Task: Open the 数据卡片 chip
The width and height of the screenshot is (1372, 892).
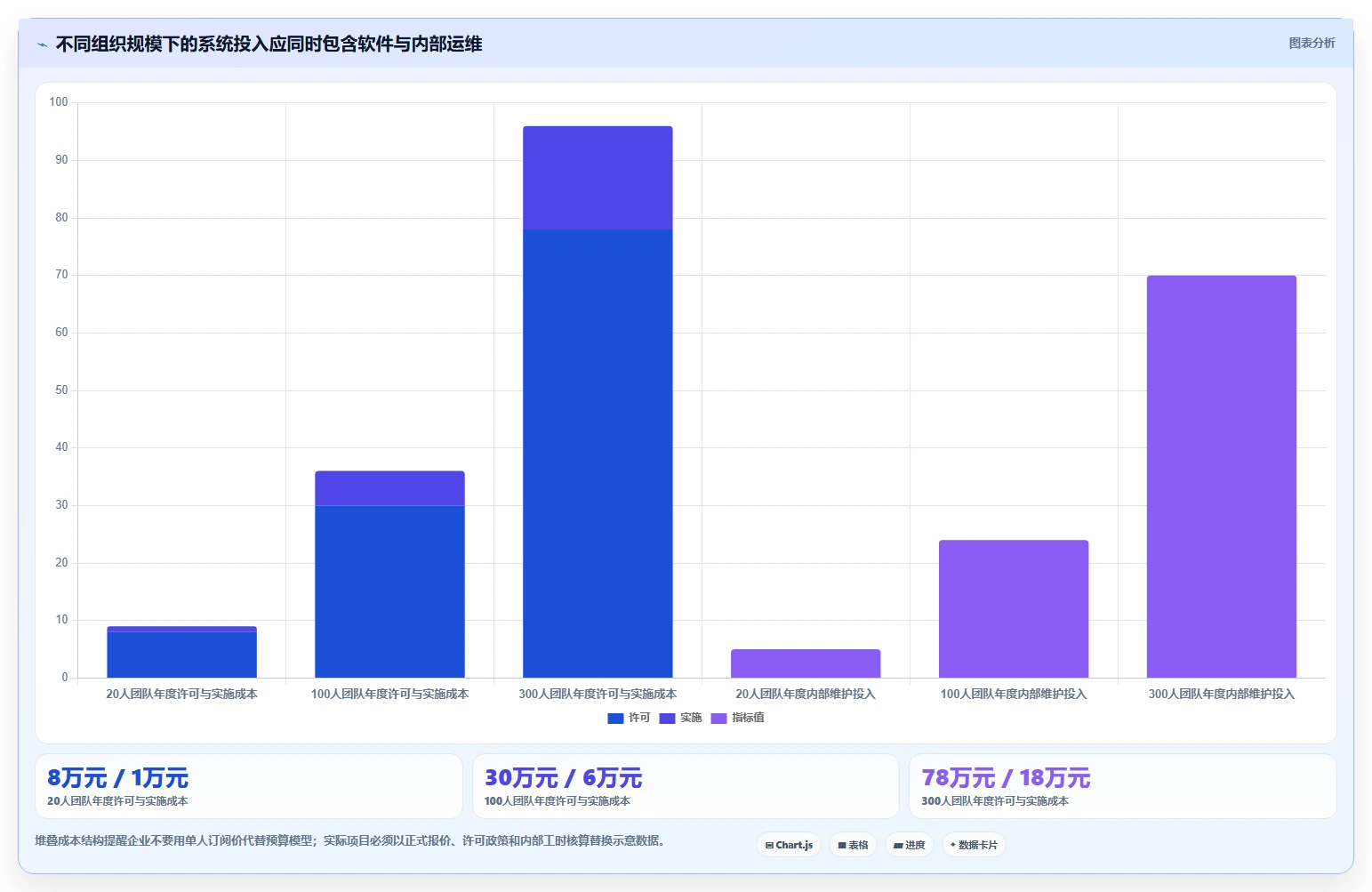Action: (x=975, y=845)
